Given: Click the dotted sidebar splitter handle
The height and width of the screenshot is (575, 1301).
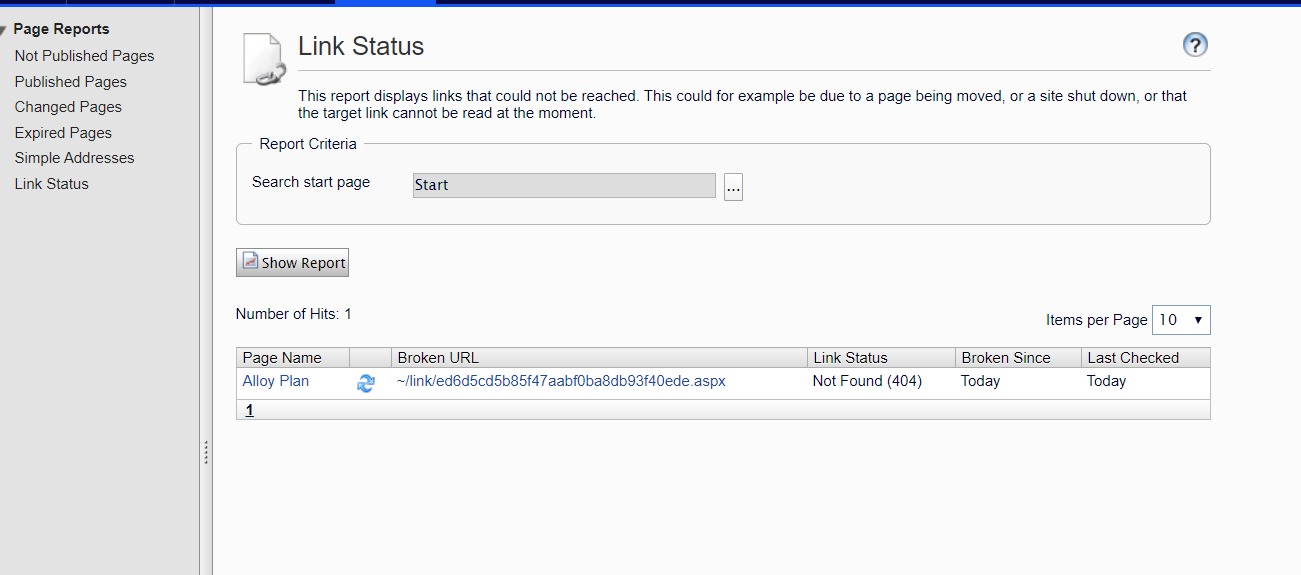Looking at the screenshot, I should pyautogui.click(x=206, y=452).
